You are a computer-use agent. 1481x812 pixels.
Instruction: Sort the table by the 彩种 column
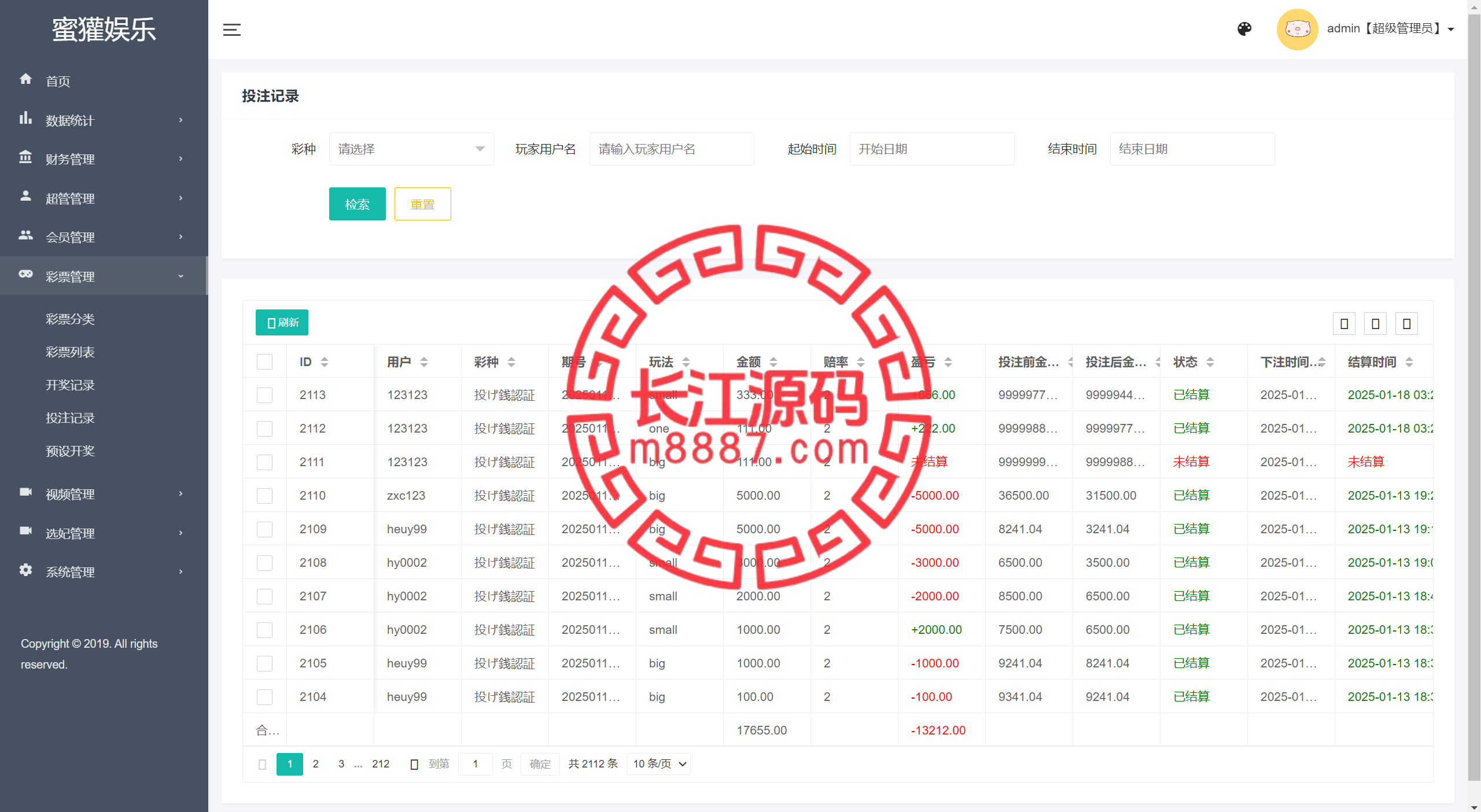(511, 362)
